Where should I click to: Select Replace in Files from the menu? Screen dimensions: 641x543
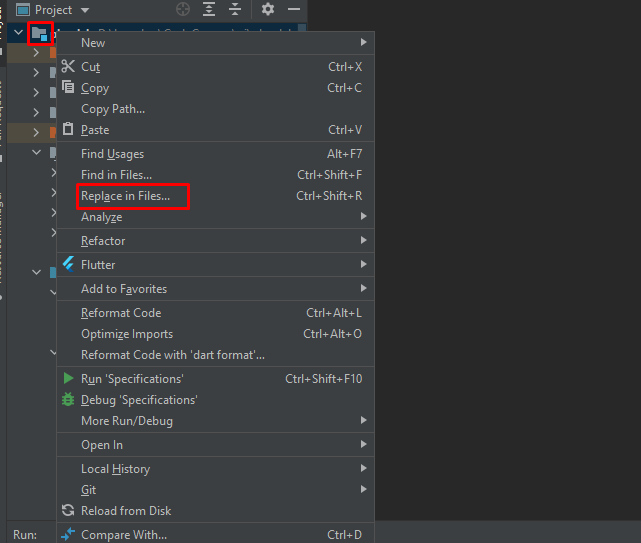point(126,196)
